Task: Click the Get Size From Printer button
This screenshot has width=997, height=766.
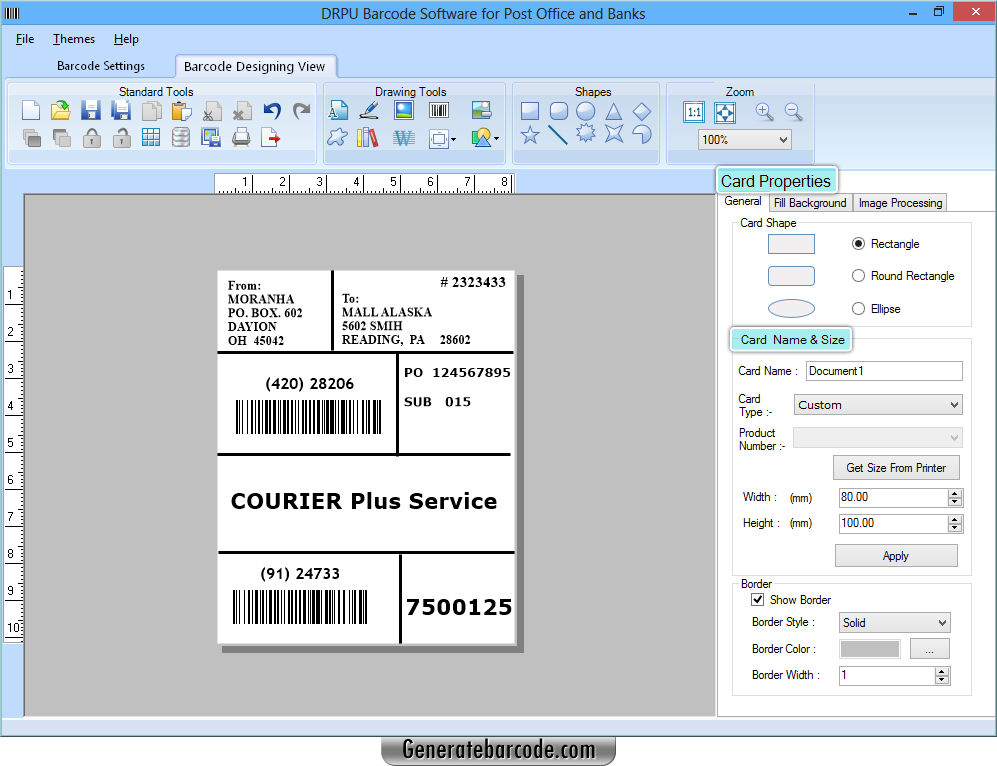Action: click(896, 467)
